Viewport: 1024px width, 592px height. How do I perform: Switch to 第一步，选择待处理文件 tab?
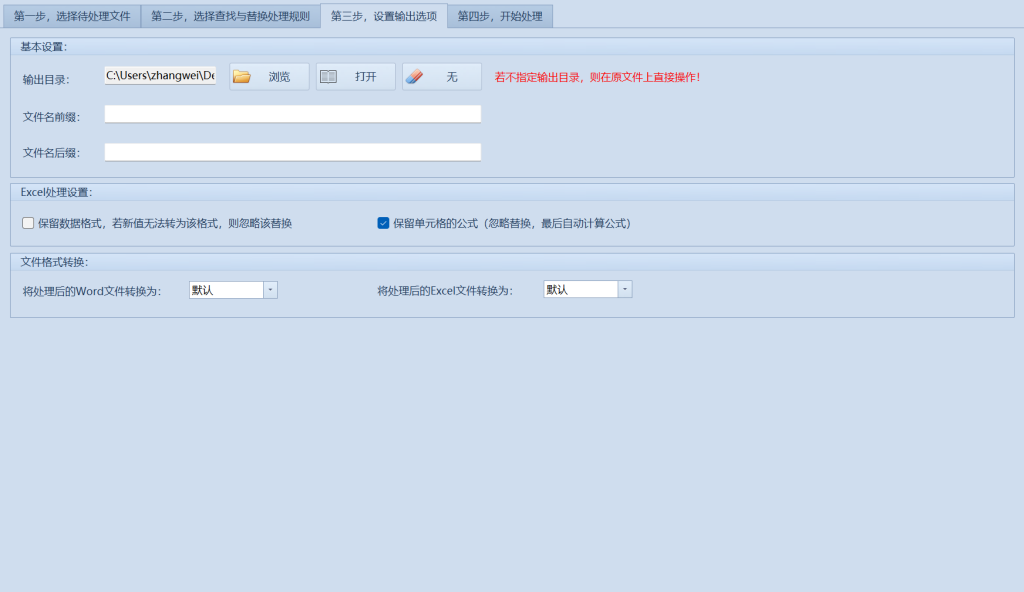72,16
